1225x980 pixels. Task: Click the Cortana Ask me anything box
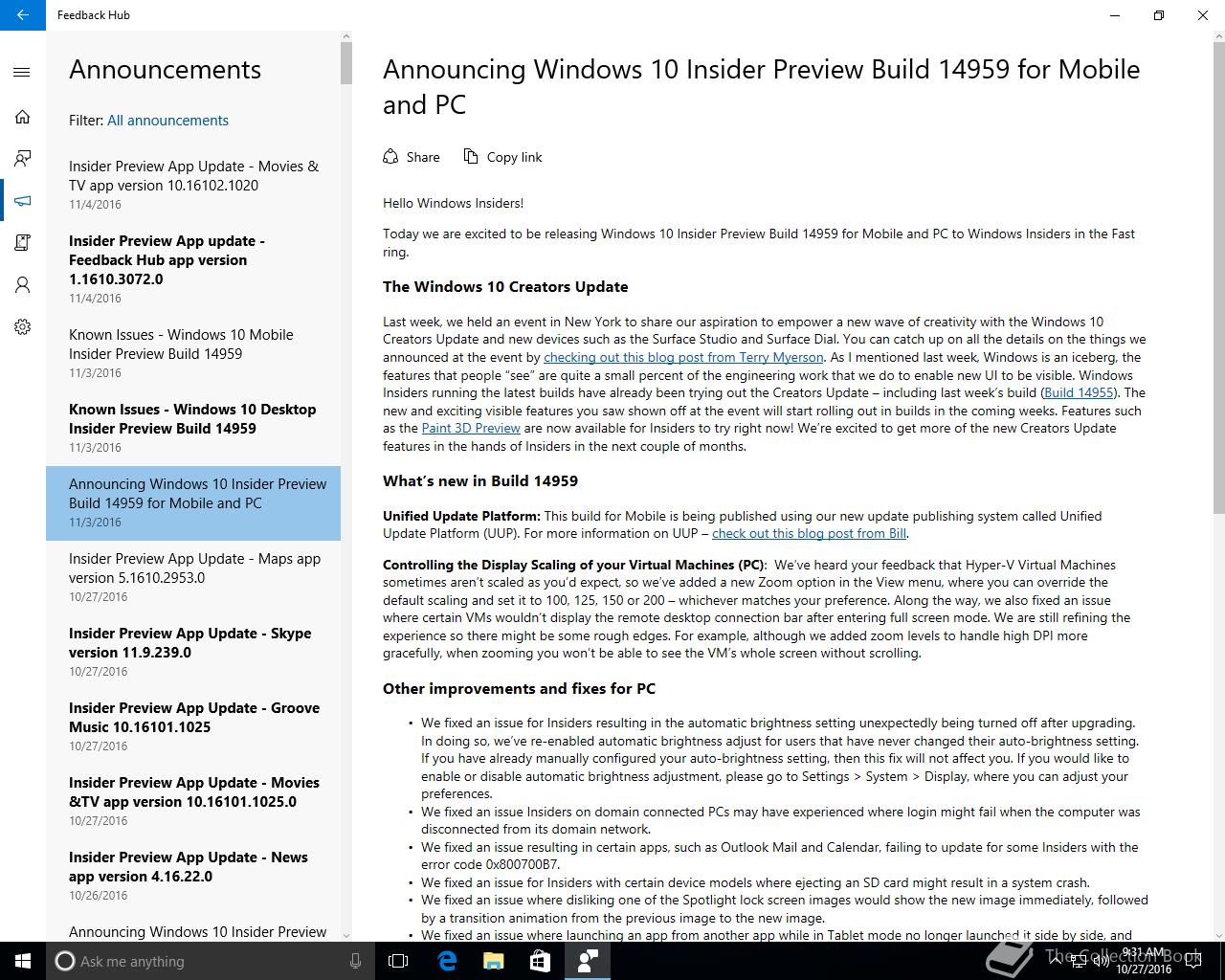pyautogui.click(x=211, y=961)
